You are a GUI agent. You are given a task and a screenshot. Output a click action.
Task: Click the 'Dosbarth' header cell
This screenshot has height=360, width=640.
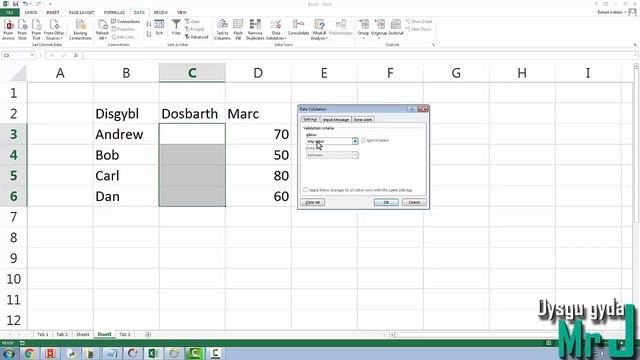pyautogui.click(x=192, y=113)
